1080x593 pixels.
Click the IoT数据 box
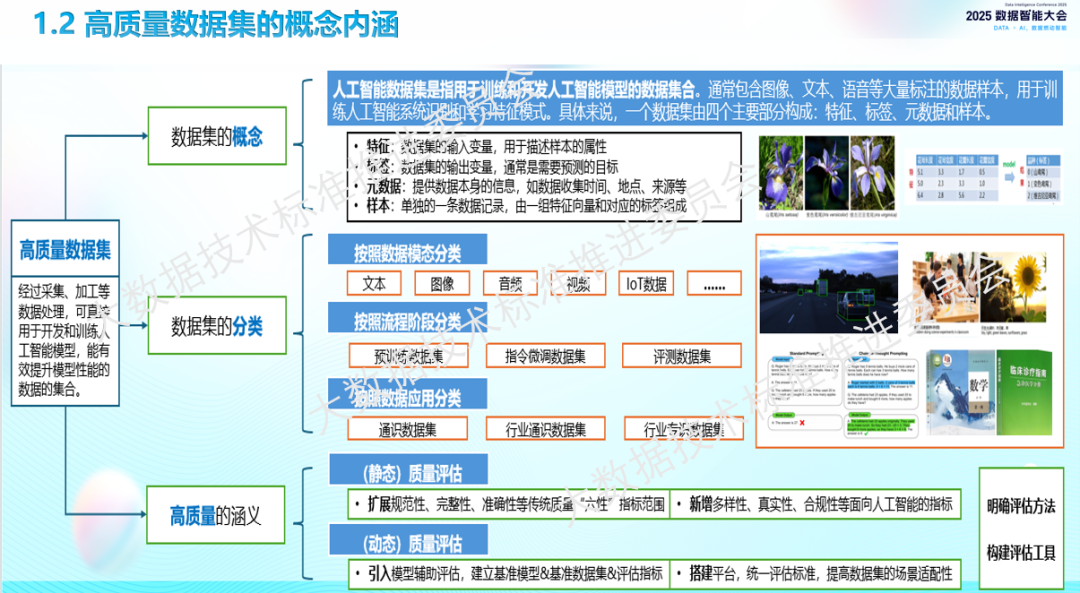click(646, 284)
